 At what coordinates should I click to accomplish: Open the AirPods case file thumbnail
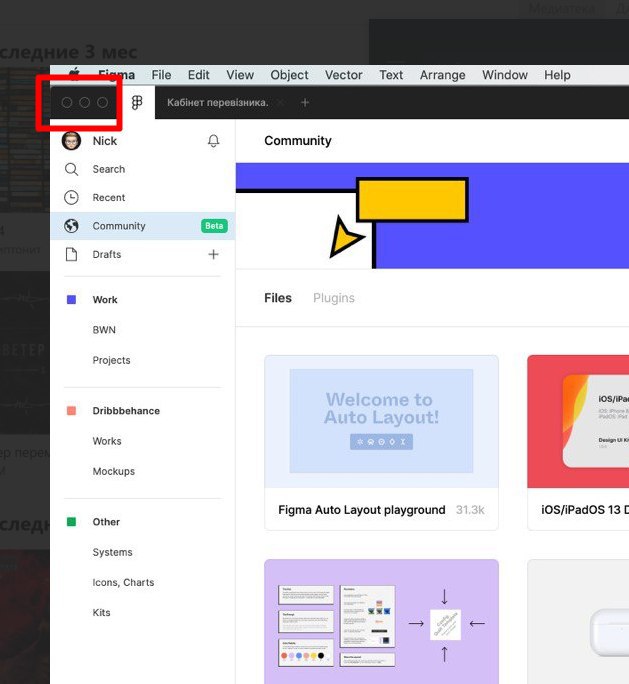click(x=578, y=622)
